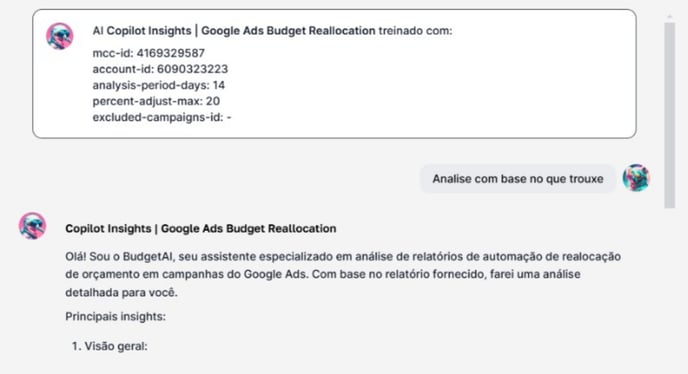
Task: Click 'detalhada para você.' in the response
Action: click(122, 292)
